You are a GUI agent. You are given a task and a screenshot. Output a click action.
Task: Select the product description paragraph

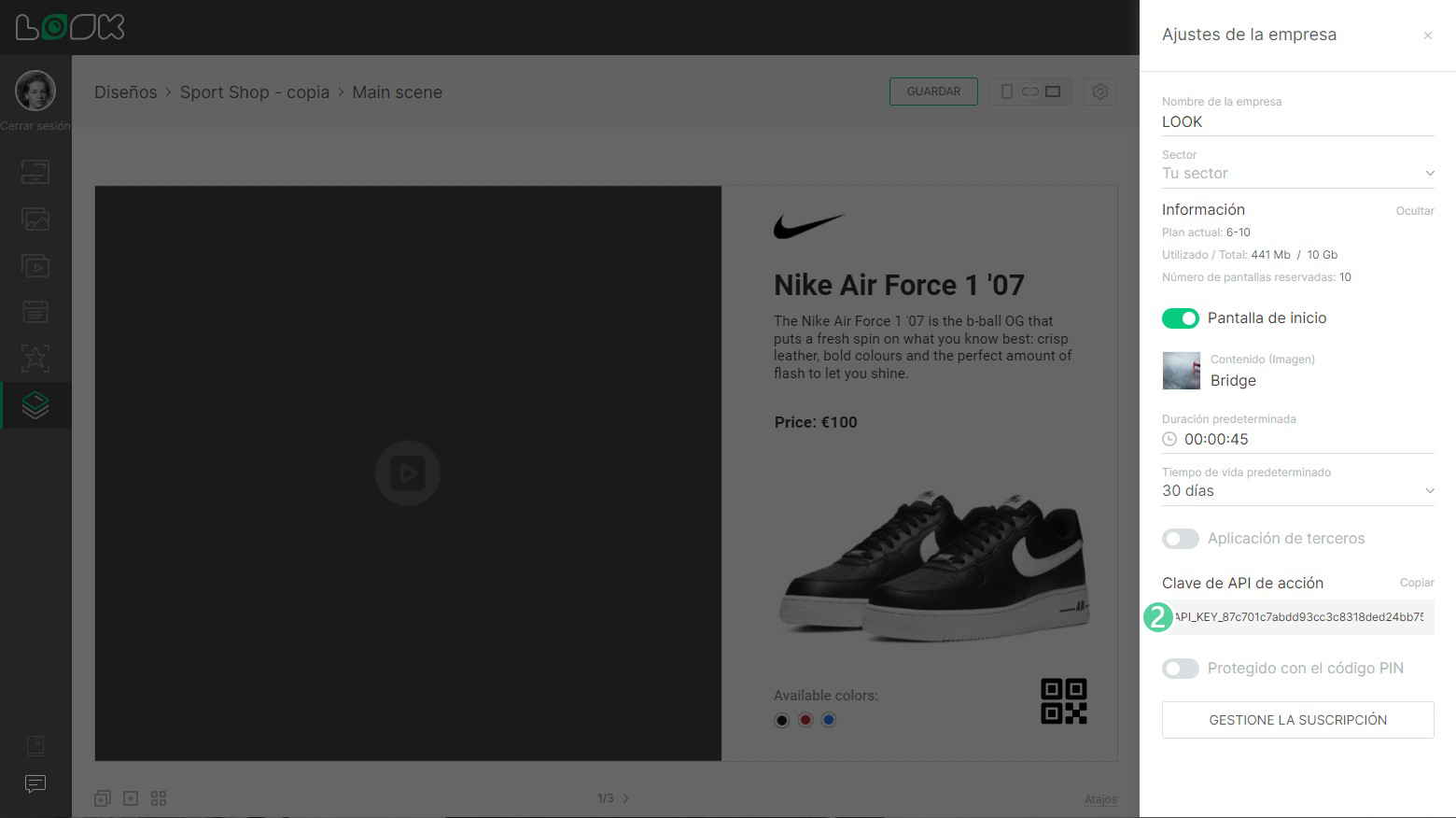coord(923,347)
